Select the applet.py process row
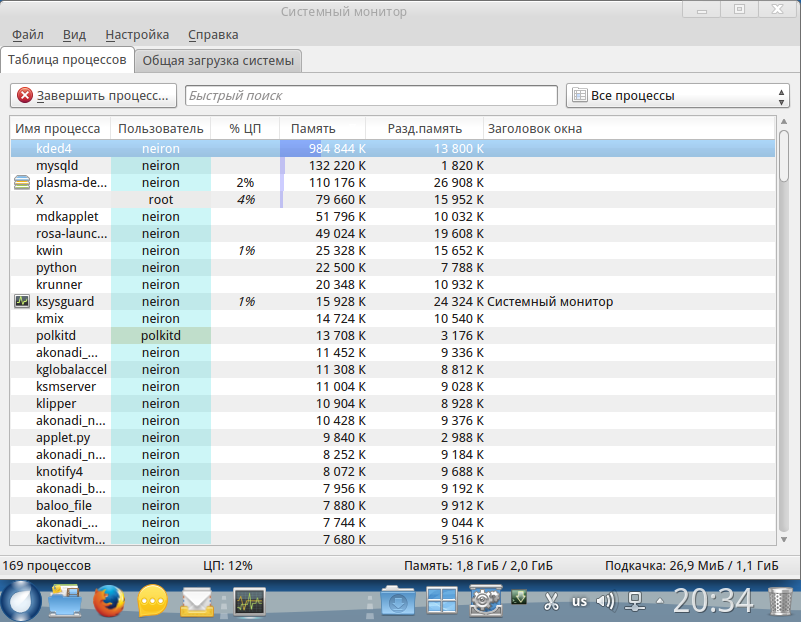Viewport: 801px width, 622px height. (x=392, y=438)
